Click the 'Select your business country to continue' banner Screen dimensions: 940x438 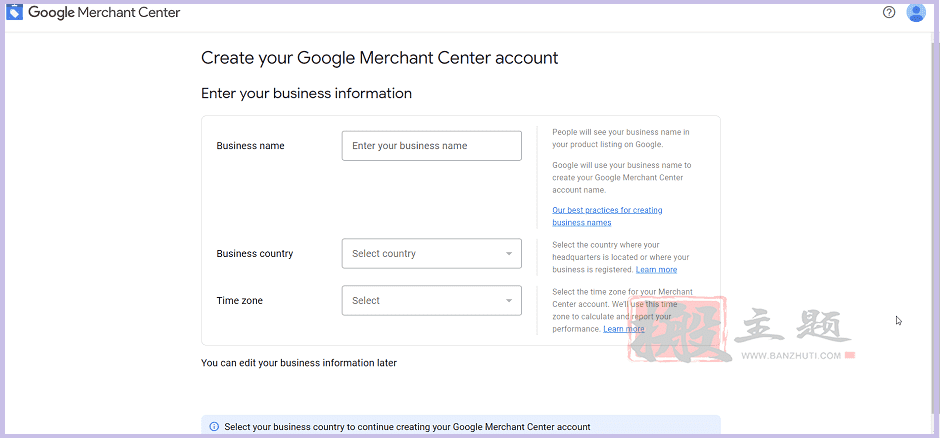pyautogui.click(x=407, y=427)
